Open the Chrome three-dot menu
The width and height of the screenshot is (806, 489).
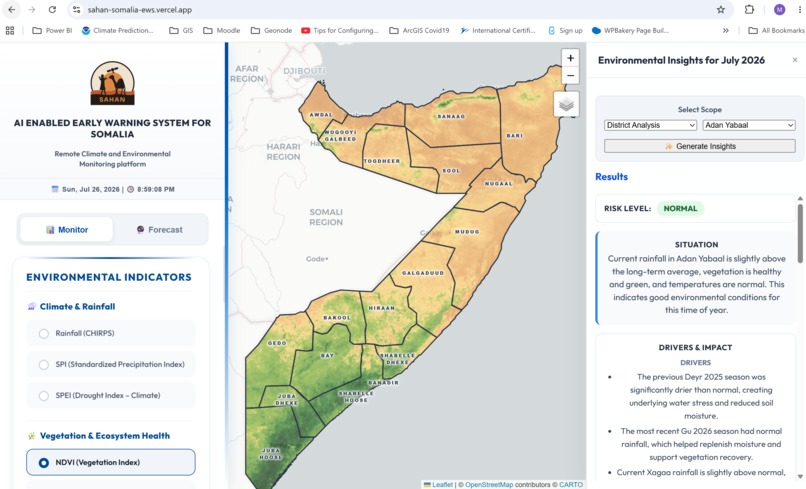pos(800,9)
